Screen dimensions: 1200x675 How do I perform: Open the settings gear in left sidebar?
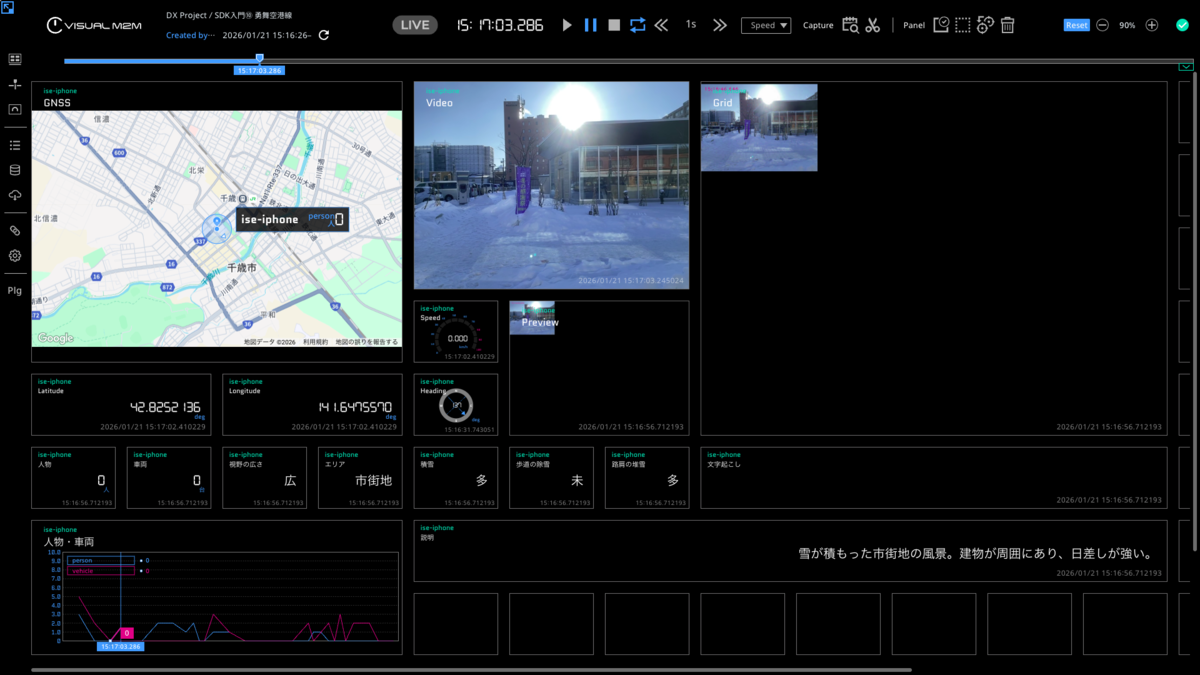click(15, 256)
